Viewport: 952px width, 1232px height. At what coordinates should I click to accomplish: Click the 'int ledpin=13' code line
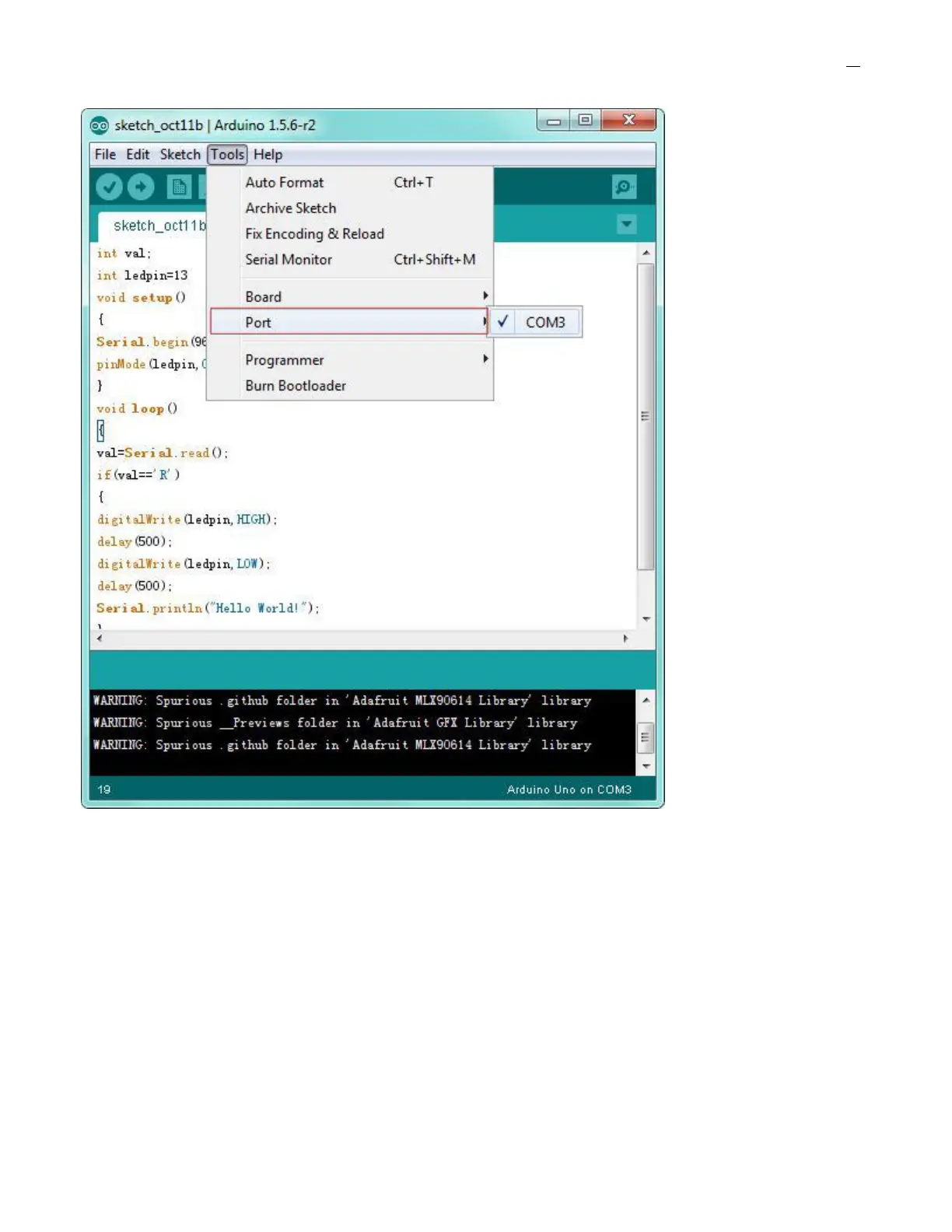point(142,275)
